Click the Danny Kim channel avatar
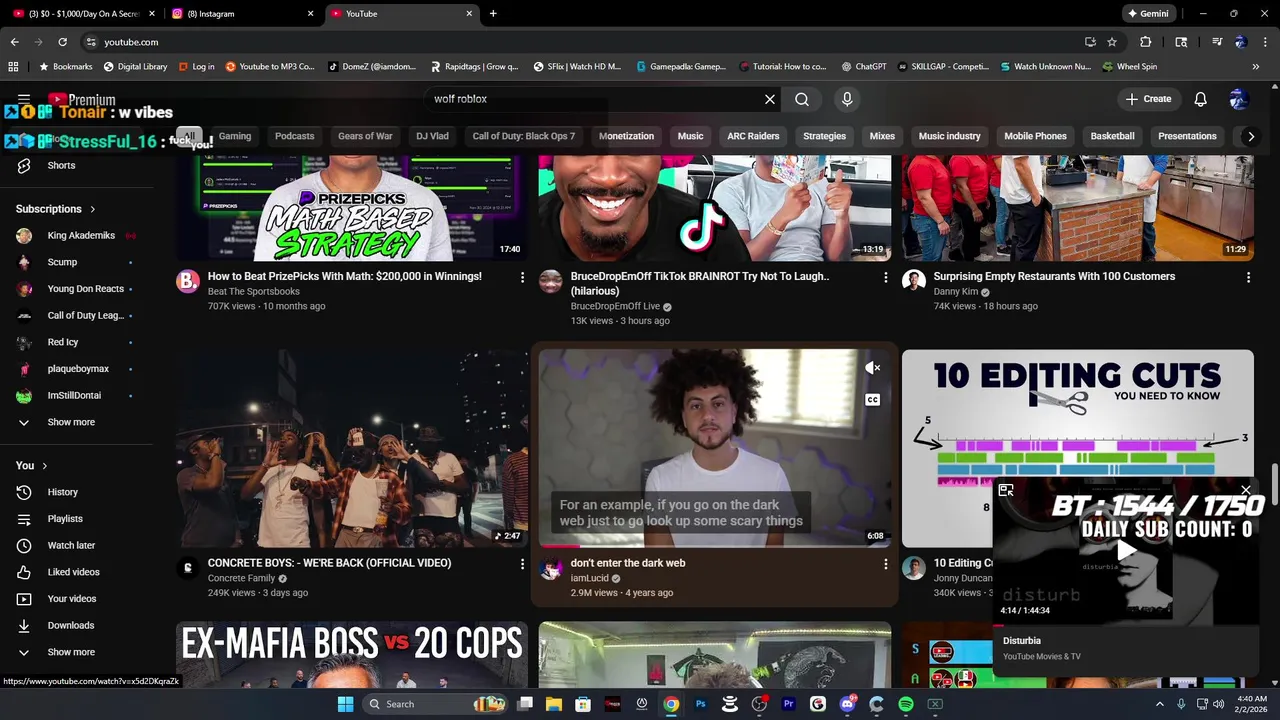 914,281
